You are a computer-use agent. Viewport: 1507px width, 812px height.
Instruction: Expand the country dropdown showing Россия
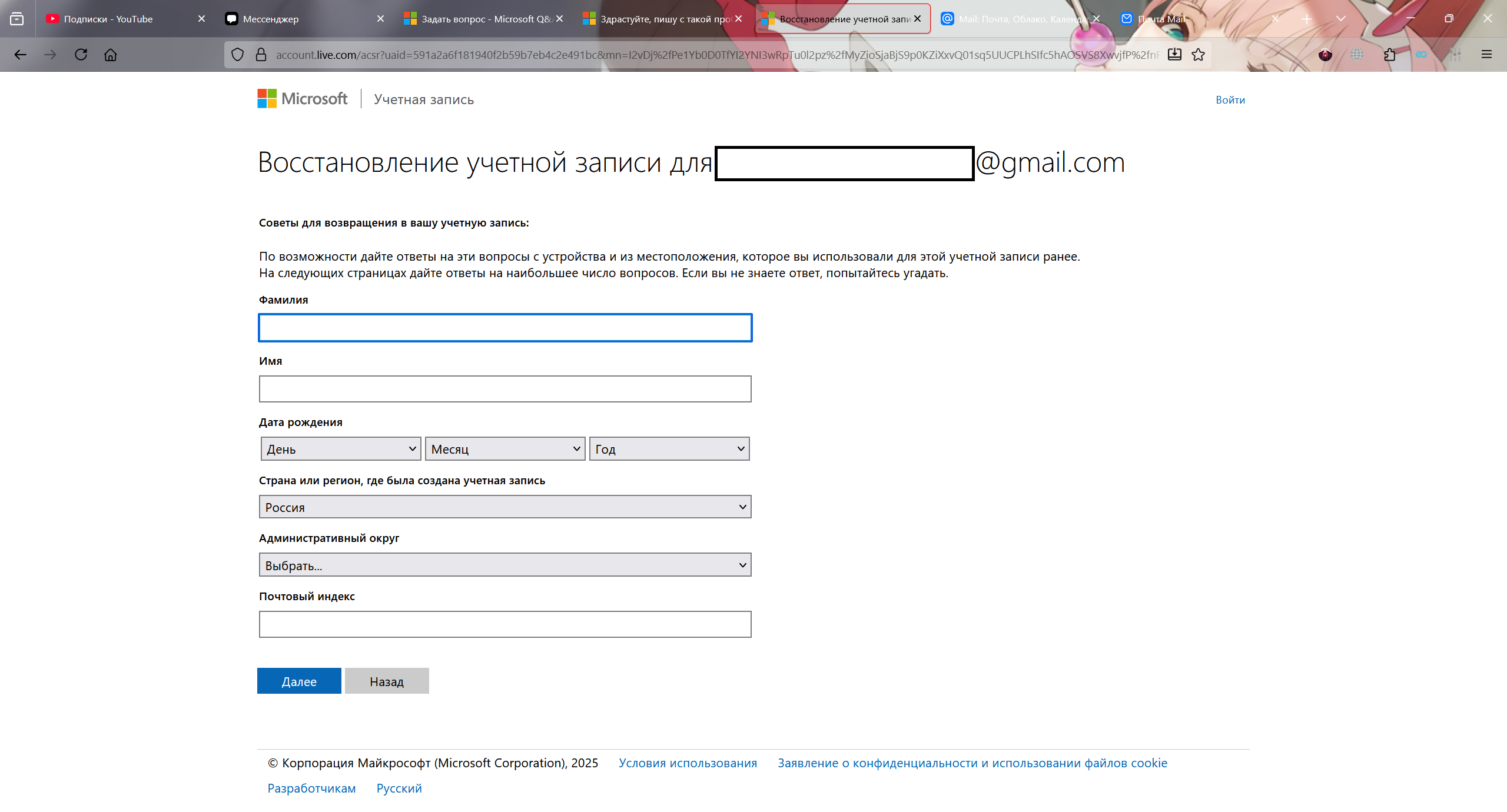pos(505,507)
